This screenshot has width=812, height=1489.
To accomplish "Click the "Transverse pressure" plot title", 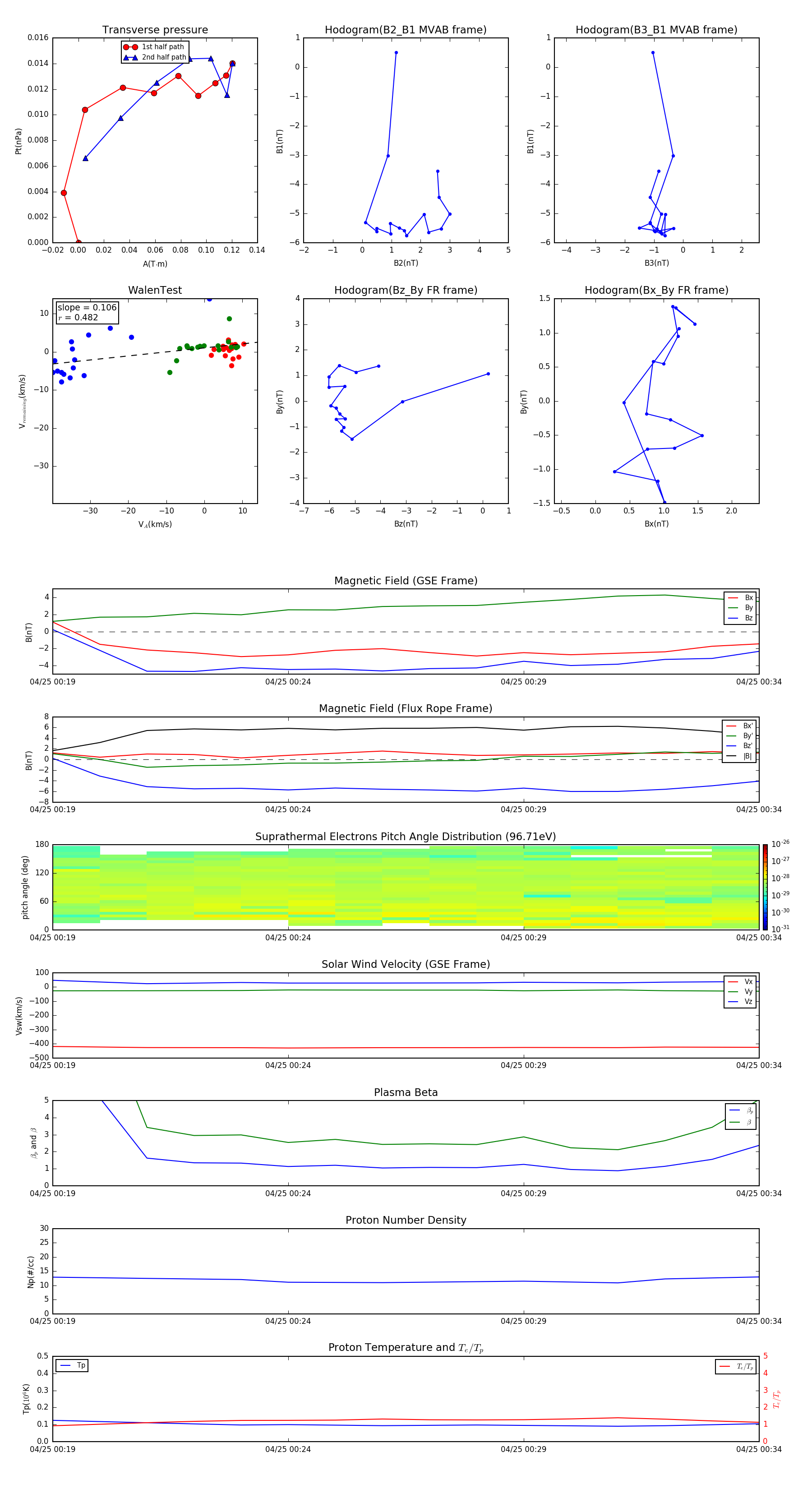I will pos(155,30).
